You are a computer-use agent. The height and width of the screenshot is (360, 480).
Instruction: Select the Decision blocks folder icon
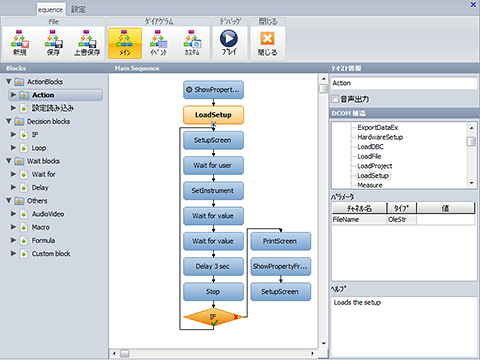(19, 121)
